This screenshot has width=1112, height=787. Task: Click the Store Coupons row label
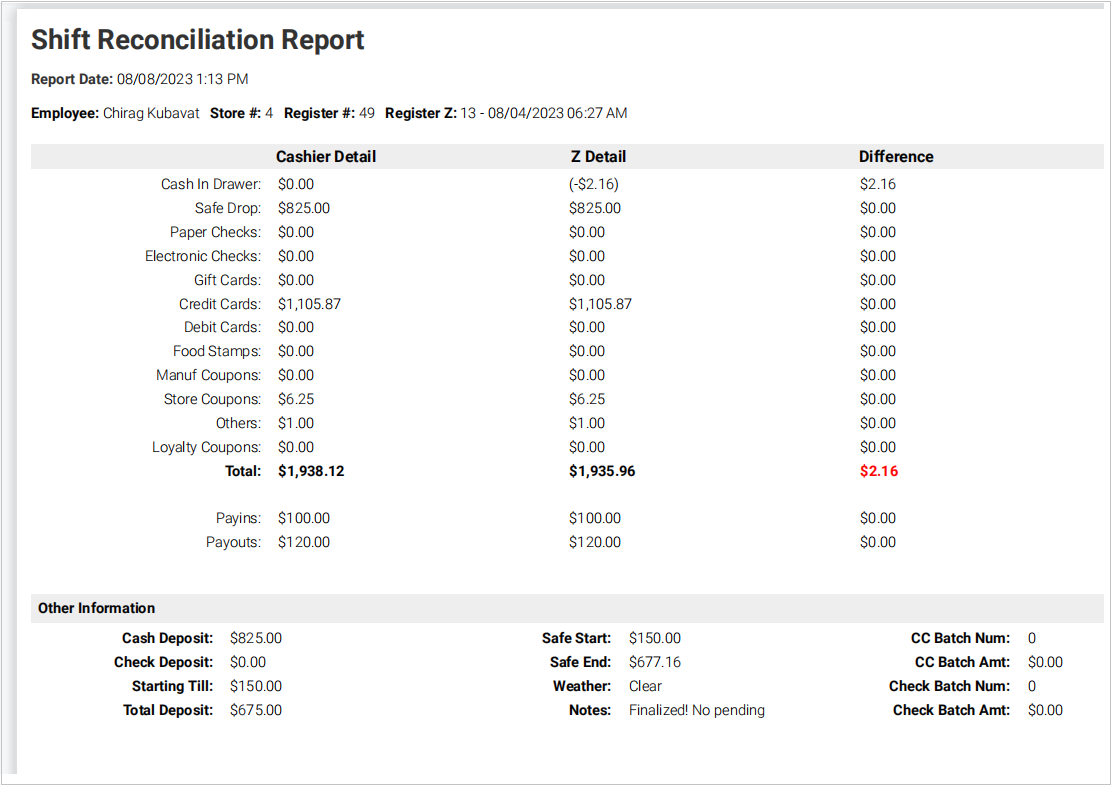coord(212,399)
